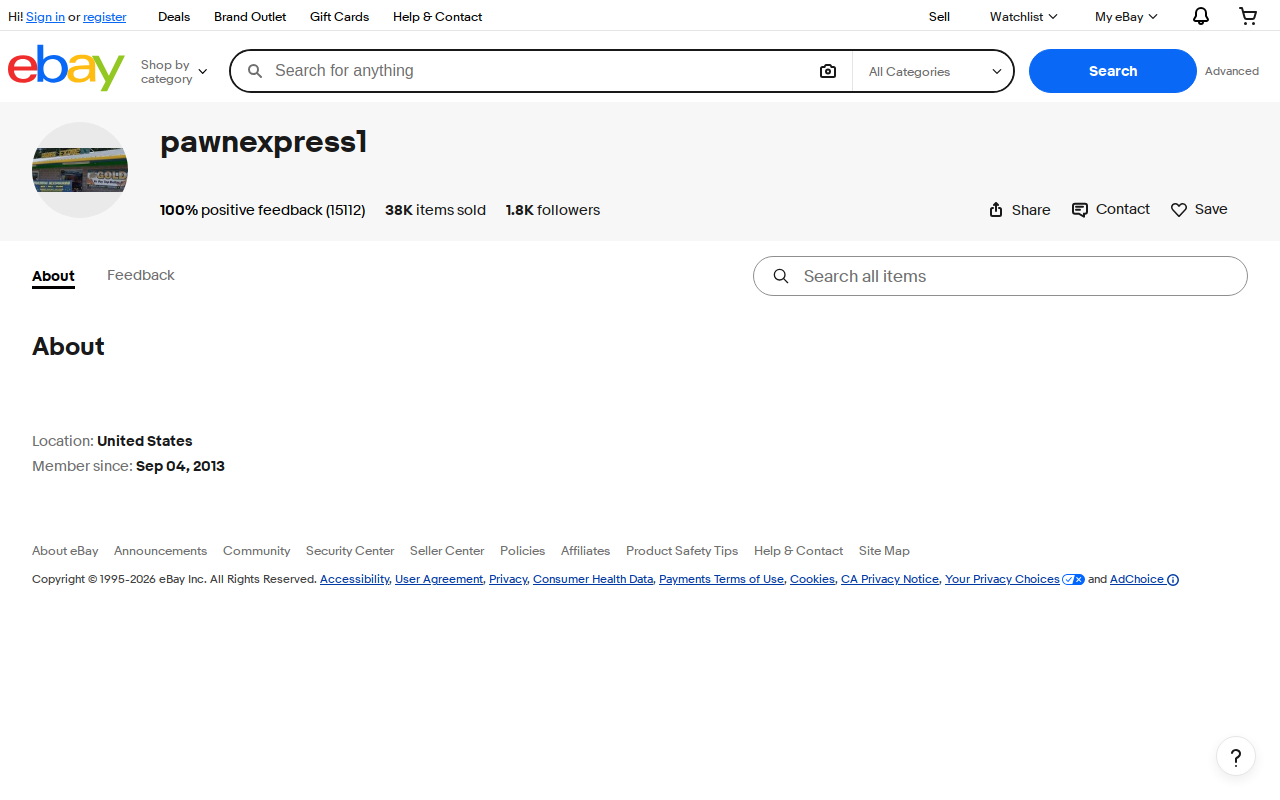1280x800 pixels.
Task: Open Payments Terms of Use link
Action: pyautogui.click(x=721, y=579)
